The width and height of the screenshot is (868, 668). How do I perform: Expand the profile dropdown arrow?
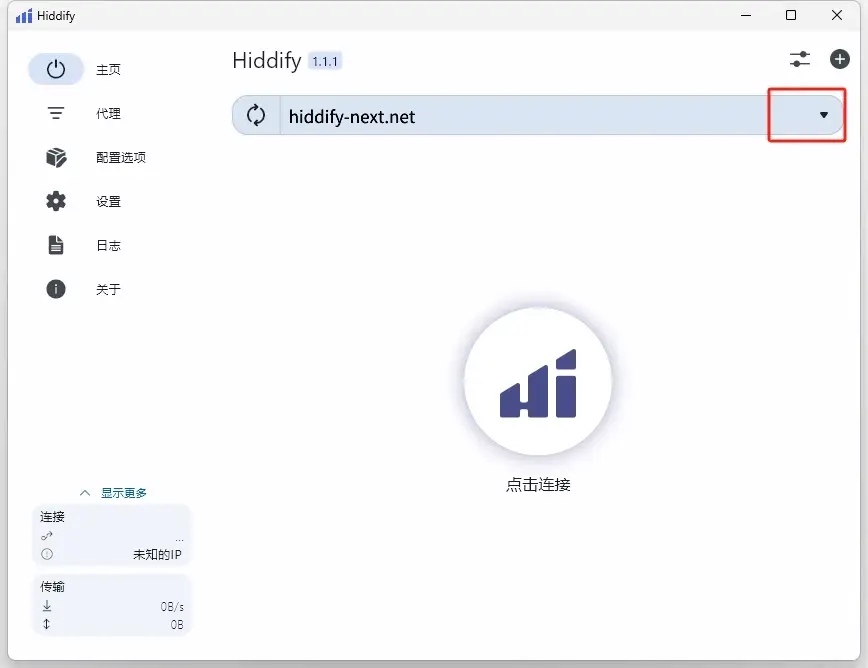[x=824, y=115]
